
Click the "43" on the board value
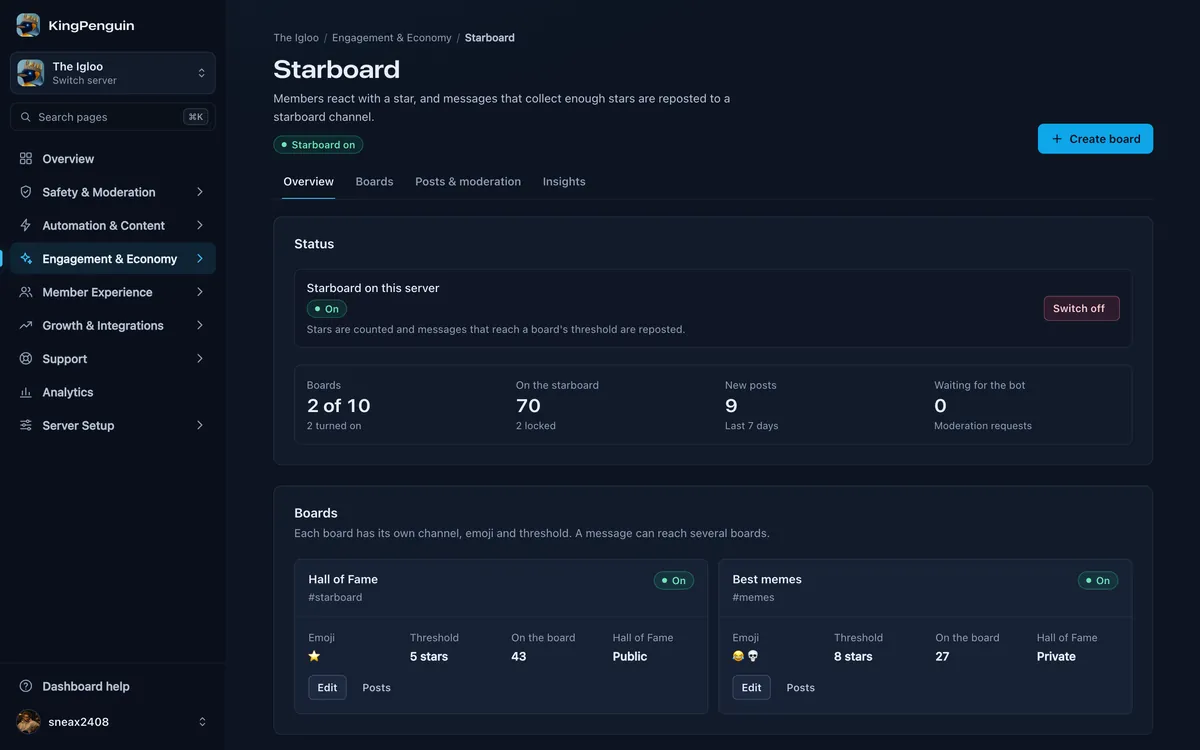click(519, 657)
